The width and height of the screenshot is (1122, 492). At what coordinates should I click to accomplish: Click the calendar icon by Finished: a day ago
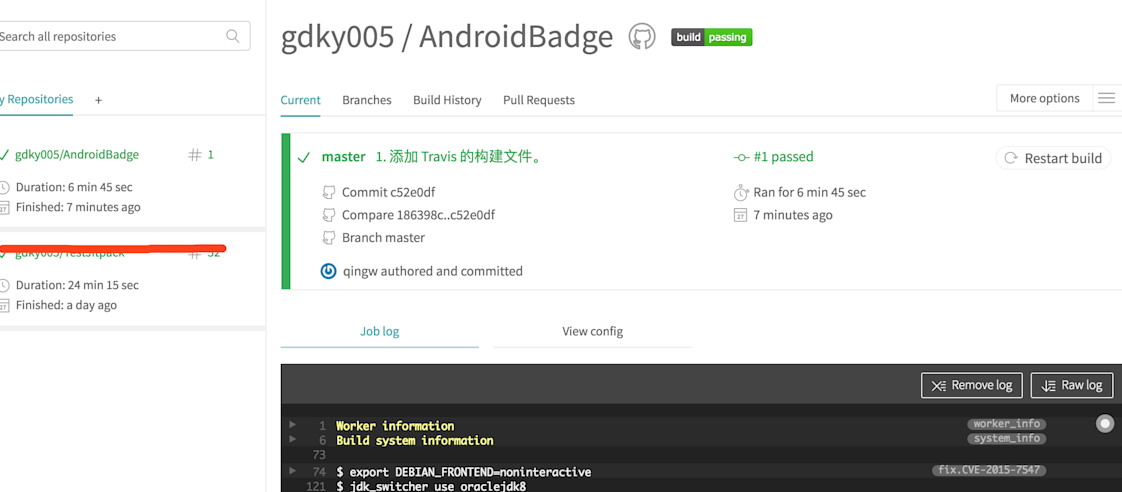click(4, 305)
